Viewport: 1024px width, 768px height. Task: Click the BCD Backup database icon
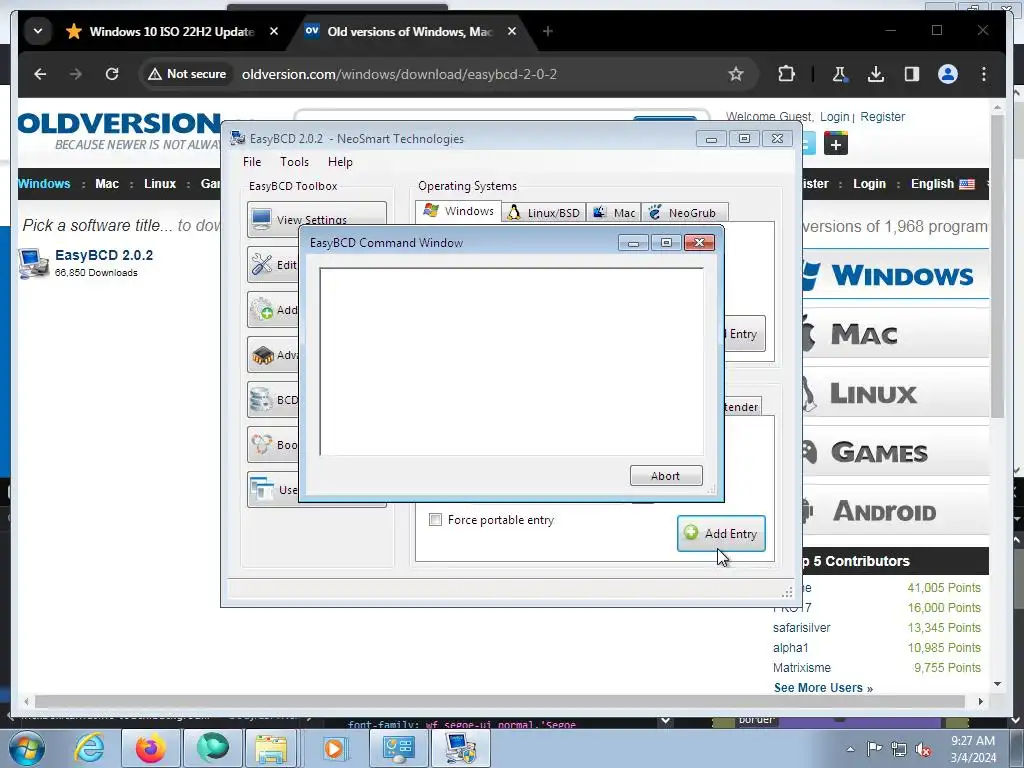tap(262, 400)
